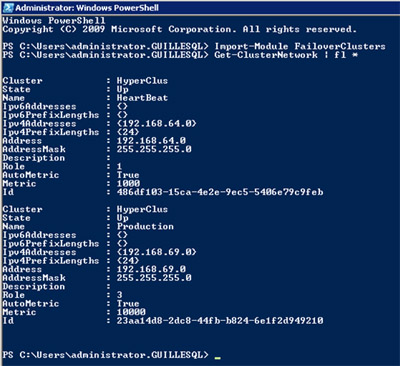Click the Production Ipv4Addresses {192.168.69.0} value
400x366 pixels.
tap(157, 252)
